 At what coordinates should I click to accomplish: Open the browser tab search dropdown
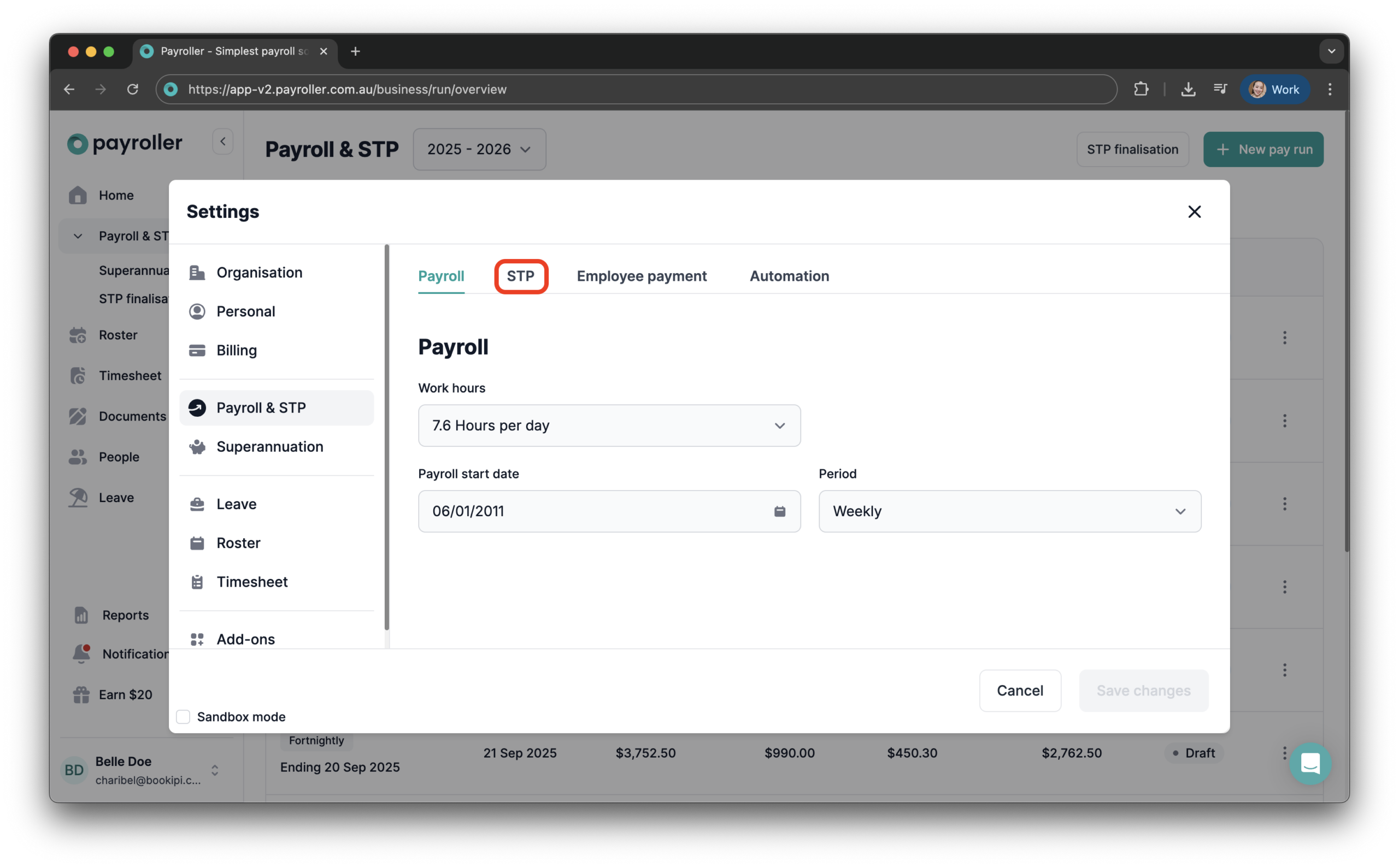point(1331,52)
